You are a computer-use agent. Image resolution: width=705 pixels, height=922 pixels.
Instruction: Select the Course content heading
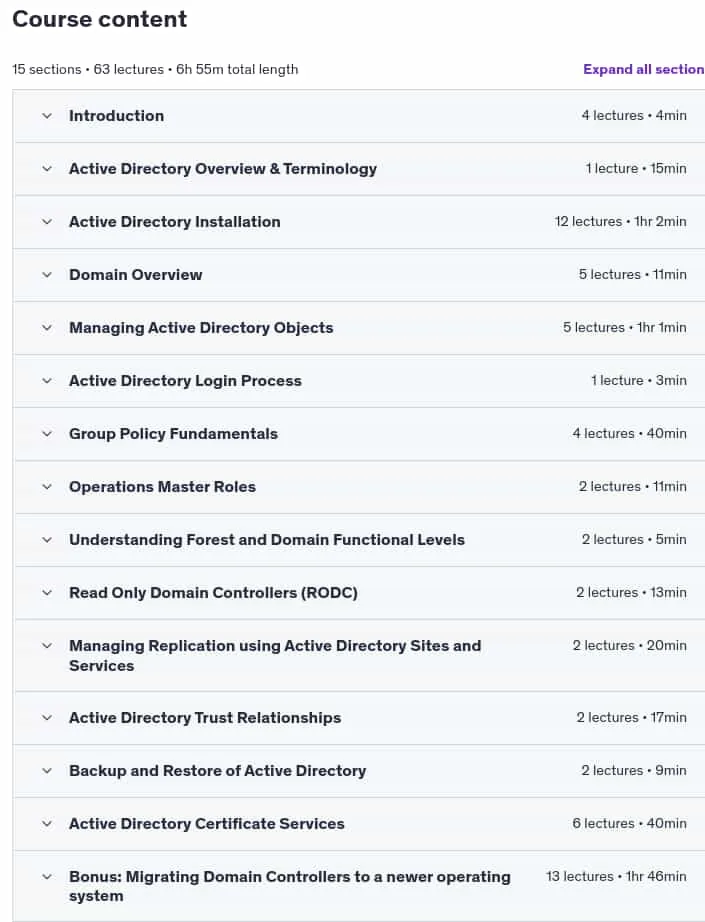click(99, 19)
